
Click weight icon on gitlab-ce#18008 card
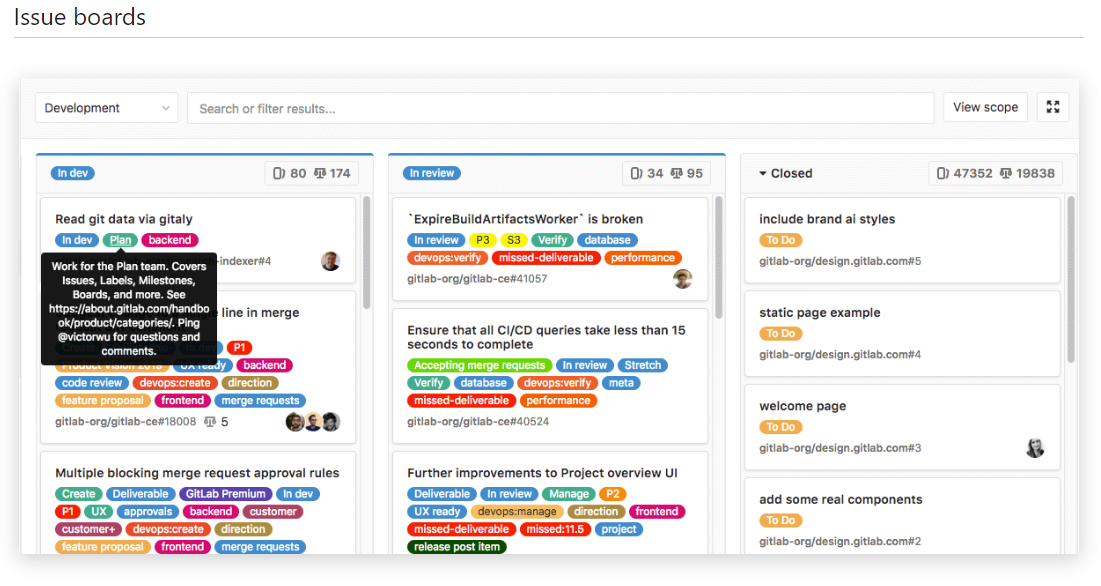210,422
